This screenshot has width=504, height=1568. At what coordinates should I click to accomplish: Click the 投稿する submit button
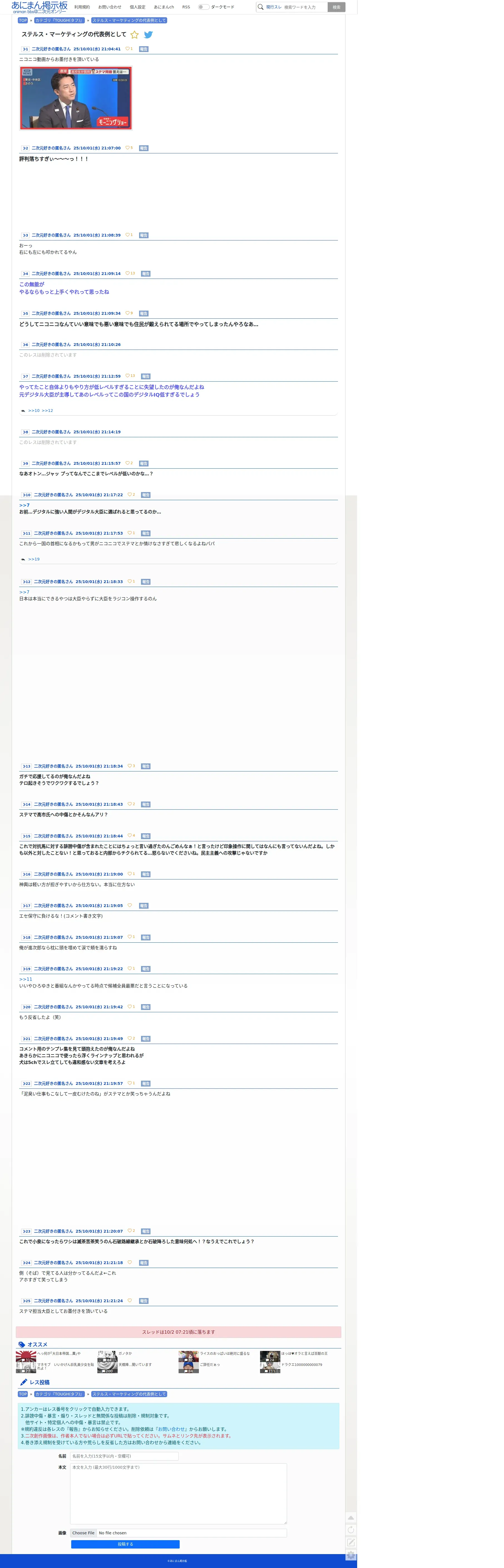[125, 1544]
